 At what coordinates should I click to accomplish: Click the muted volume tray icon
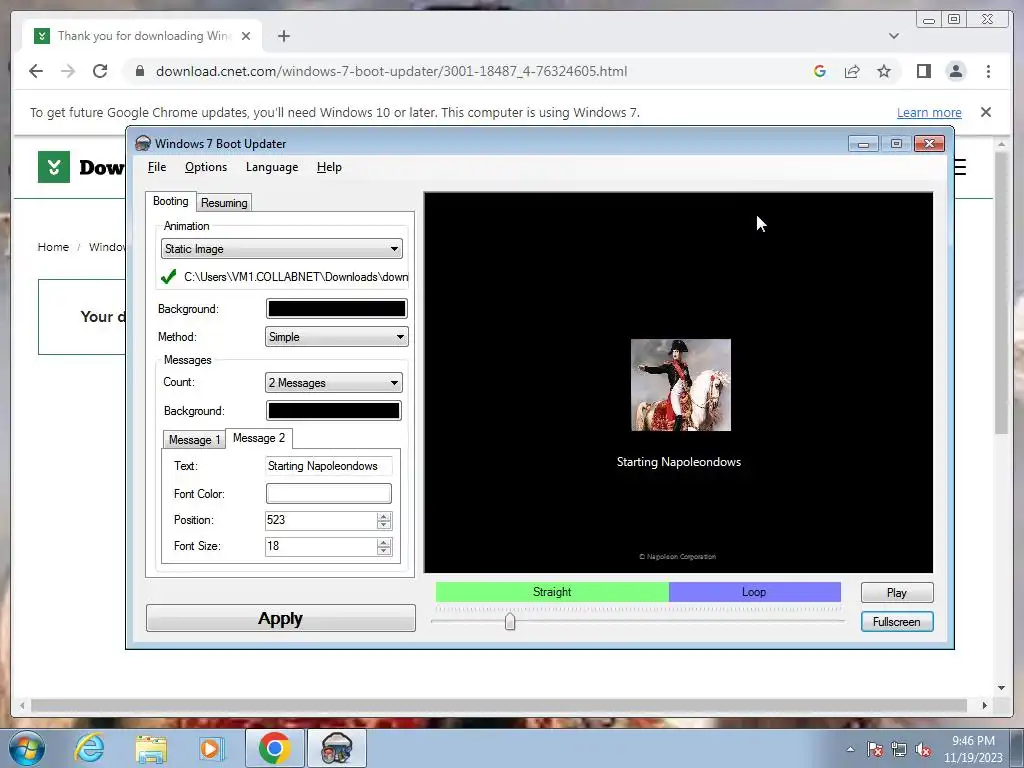click(923, 749)
